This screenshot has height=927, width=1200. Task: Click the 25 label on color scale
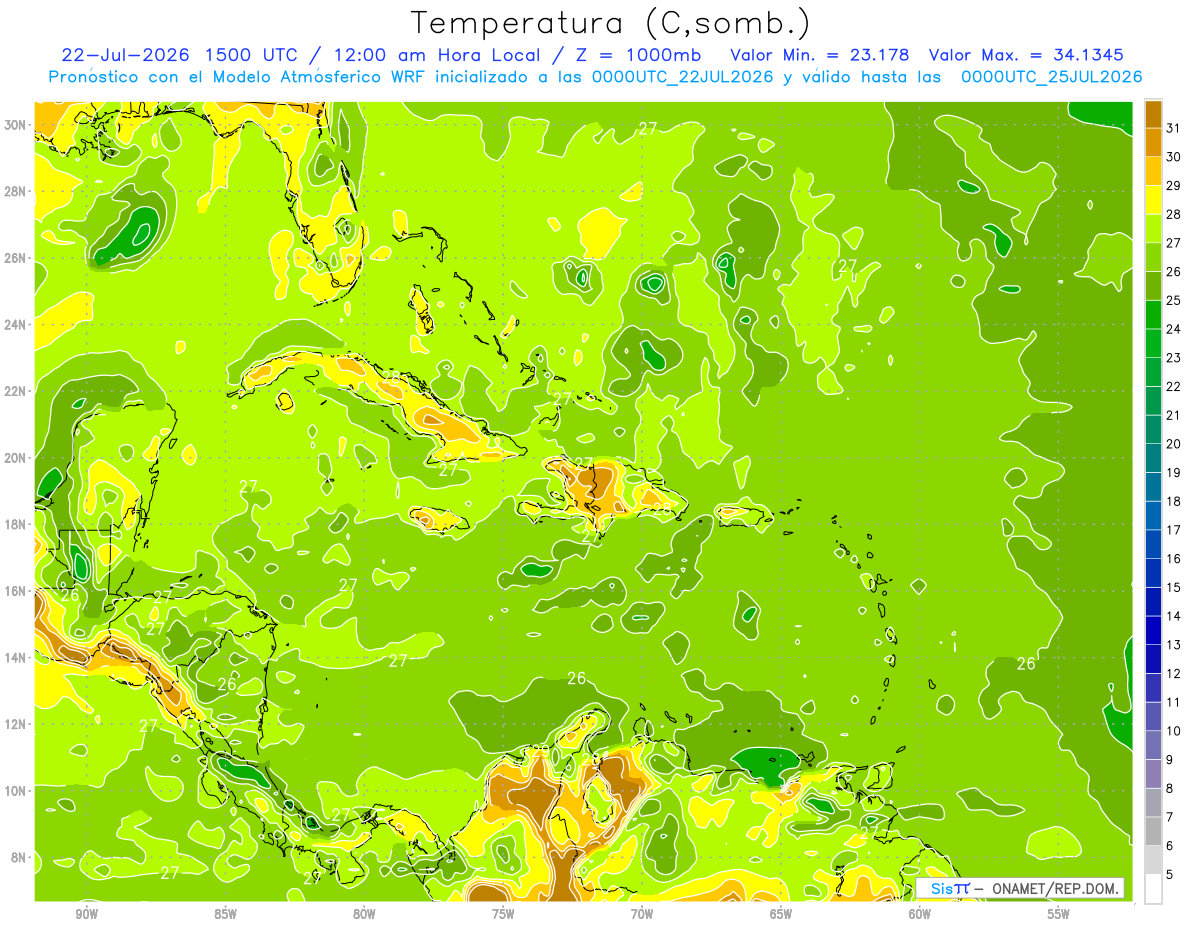coord(1174,300)
